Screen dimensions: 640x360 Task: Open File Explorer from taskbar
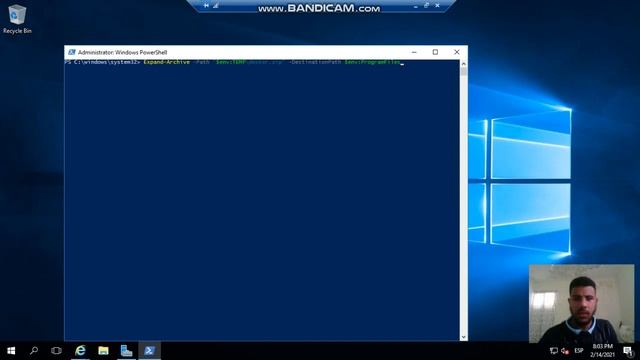(x=103, y=351)
